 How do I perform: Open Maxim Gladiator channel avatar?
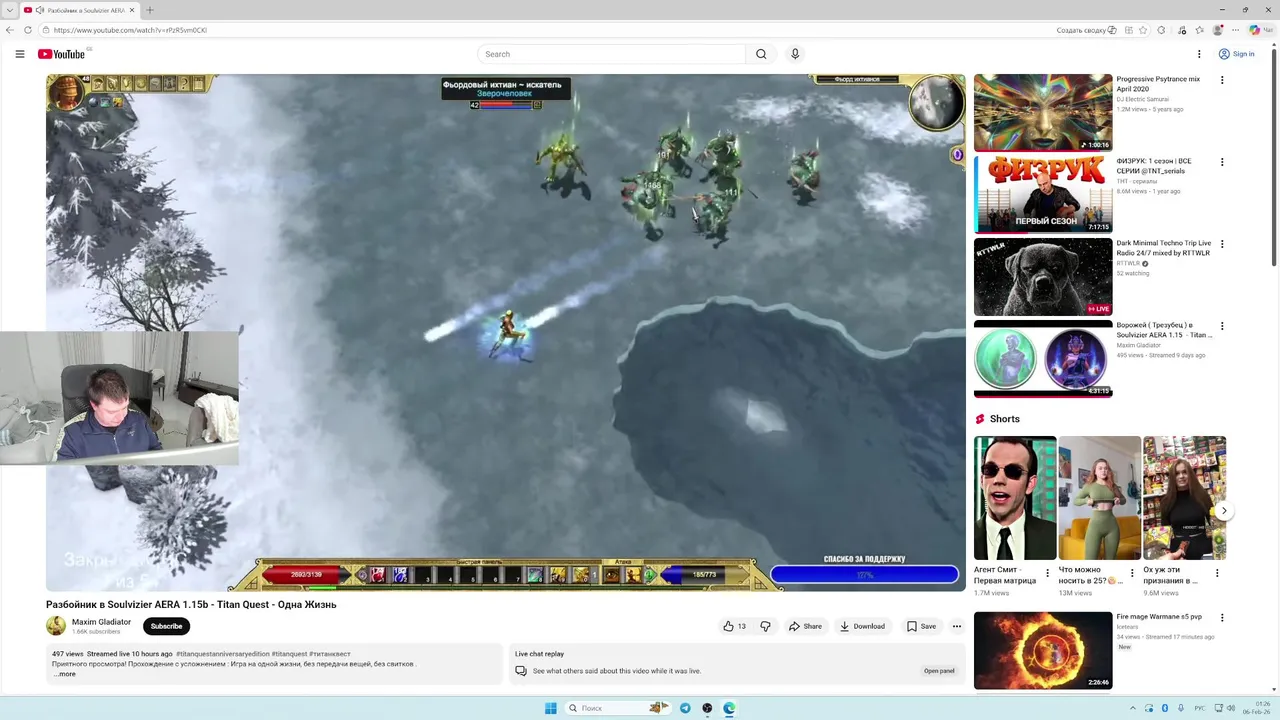pyautogui.click(x=56, y=626)
